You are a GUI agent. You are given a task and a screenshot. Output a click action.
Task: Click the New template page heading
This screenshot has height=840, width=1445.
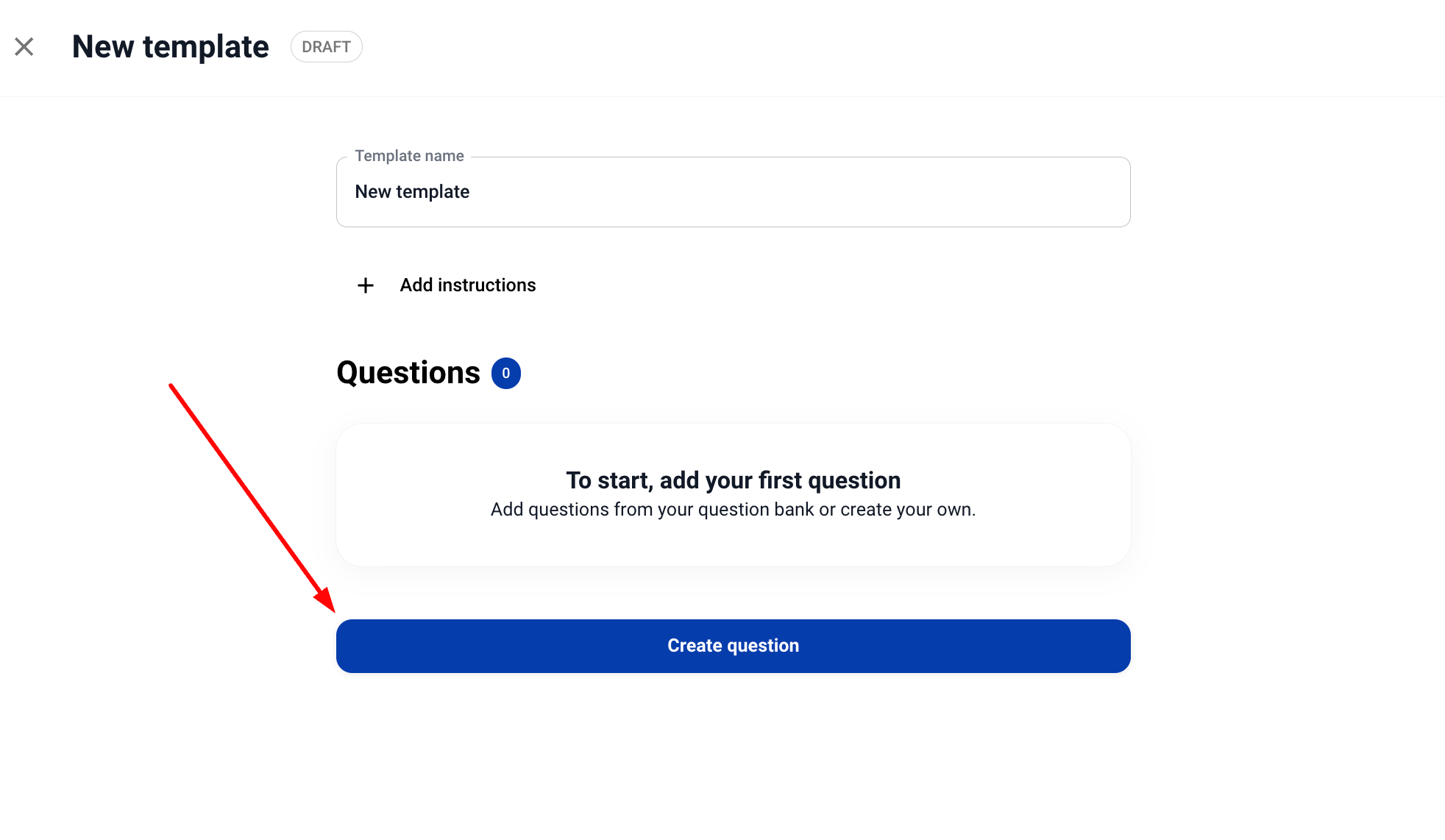171,47
